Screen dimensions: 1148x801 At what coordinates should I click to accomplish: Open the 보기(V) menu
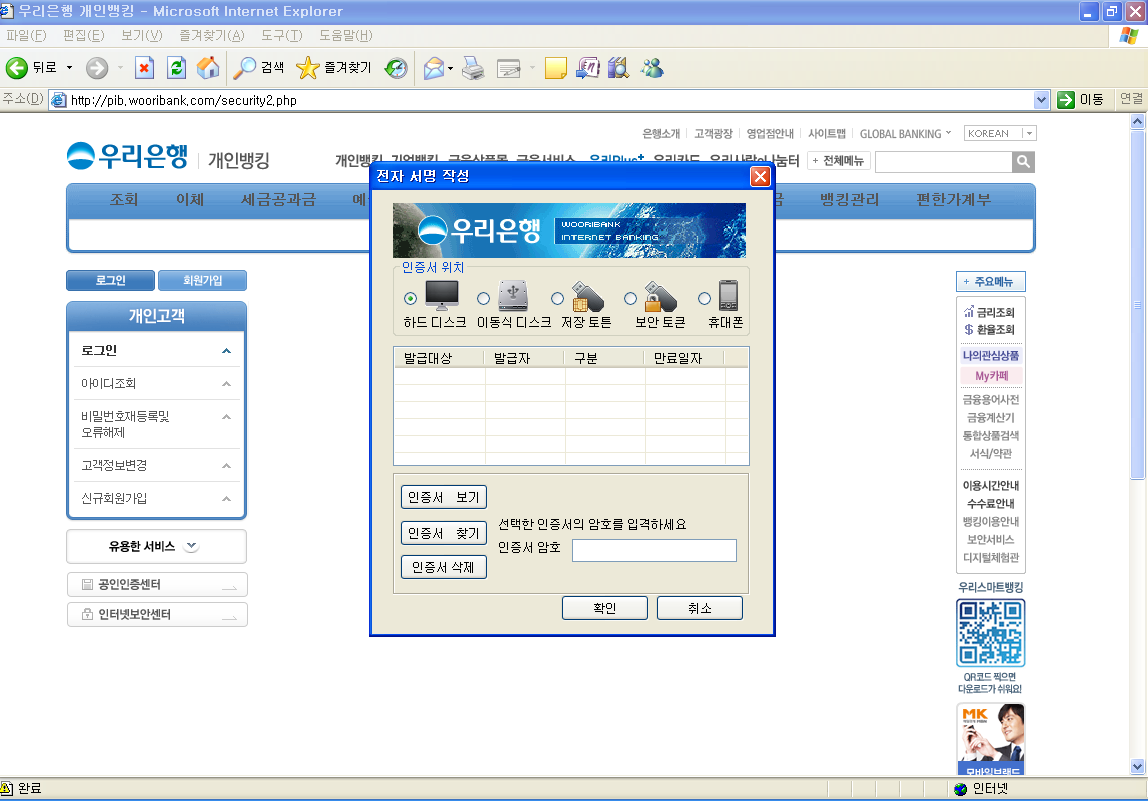141,35
